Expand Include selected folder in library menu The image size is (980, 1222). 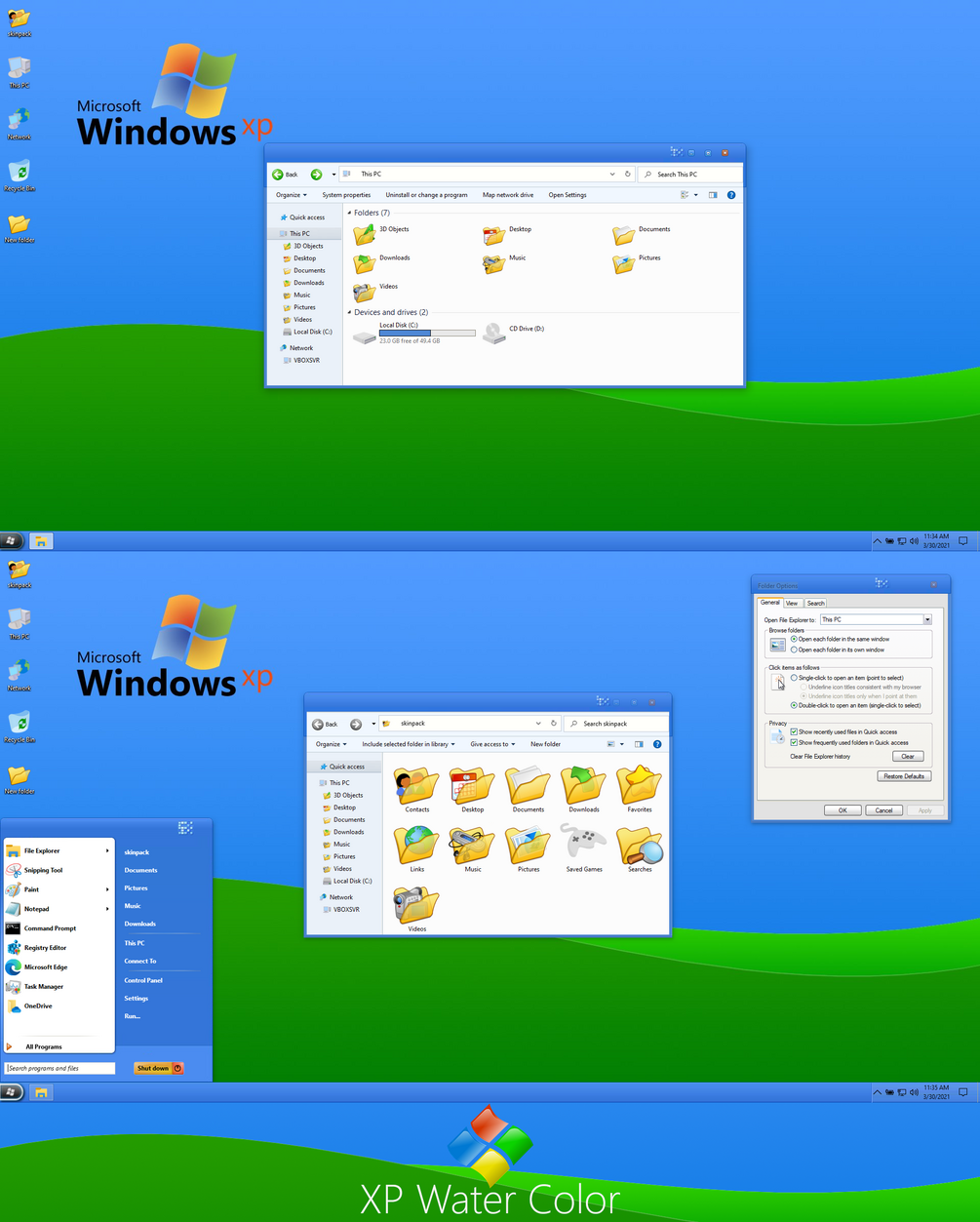(409, 744)
